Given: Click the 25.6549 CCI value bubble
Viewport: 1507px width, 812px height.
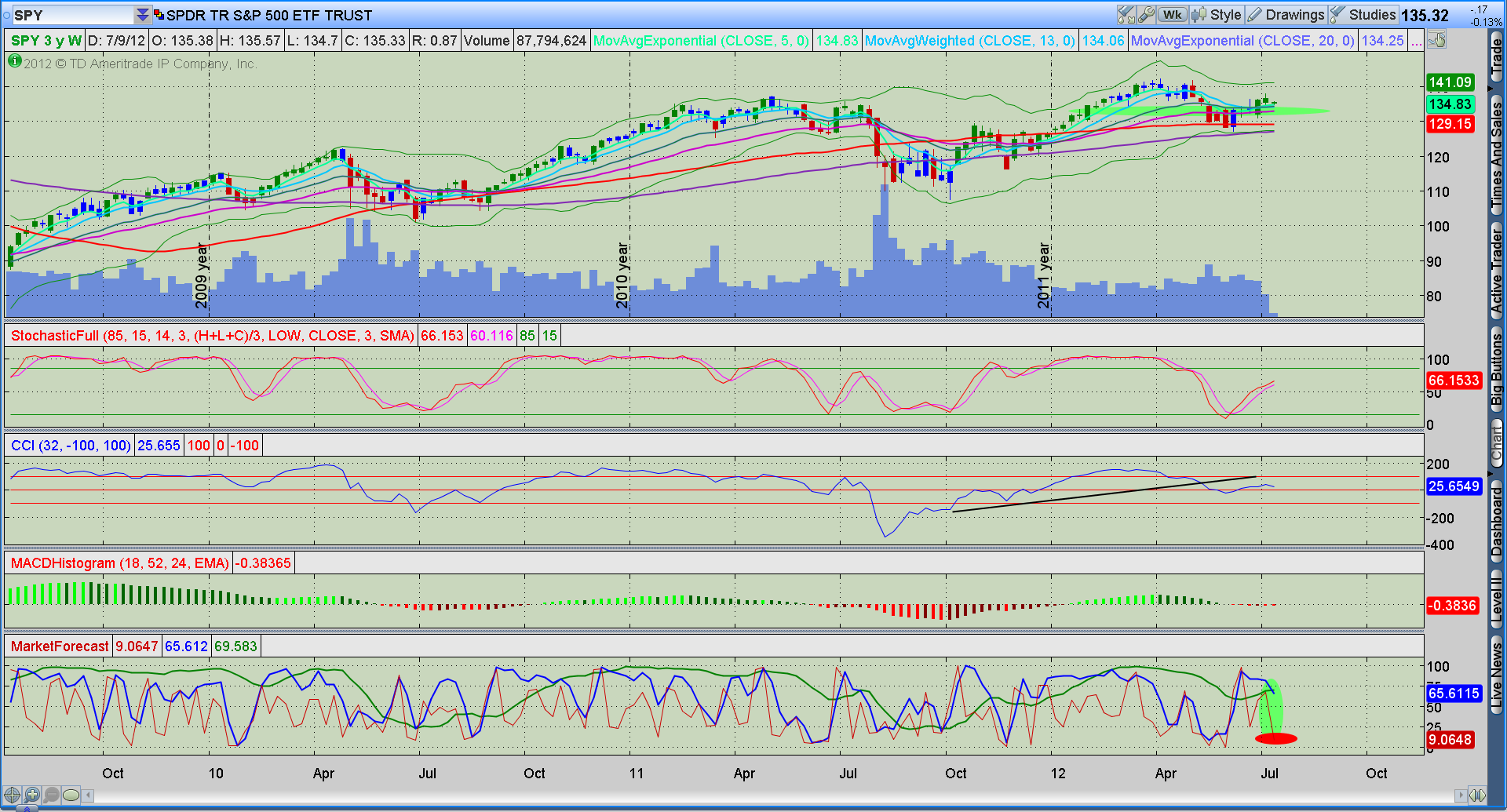Looking at the screenshot, I should click(x=1454, y=486).
